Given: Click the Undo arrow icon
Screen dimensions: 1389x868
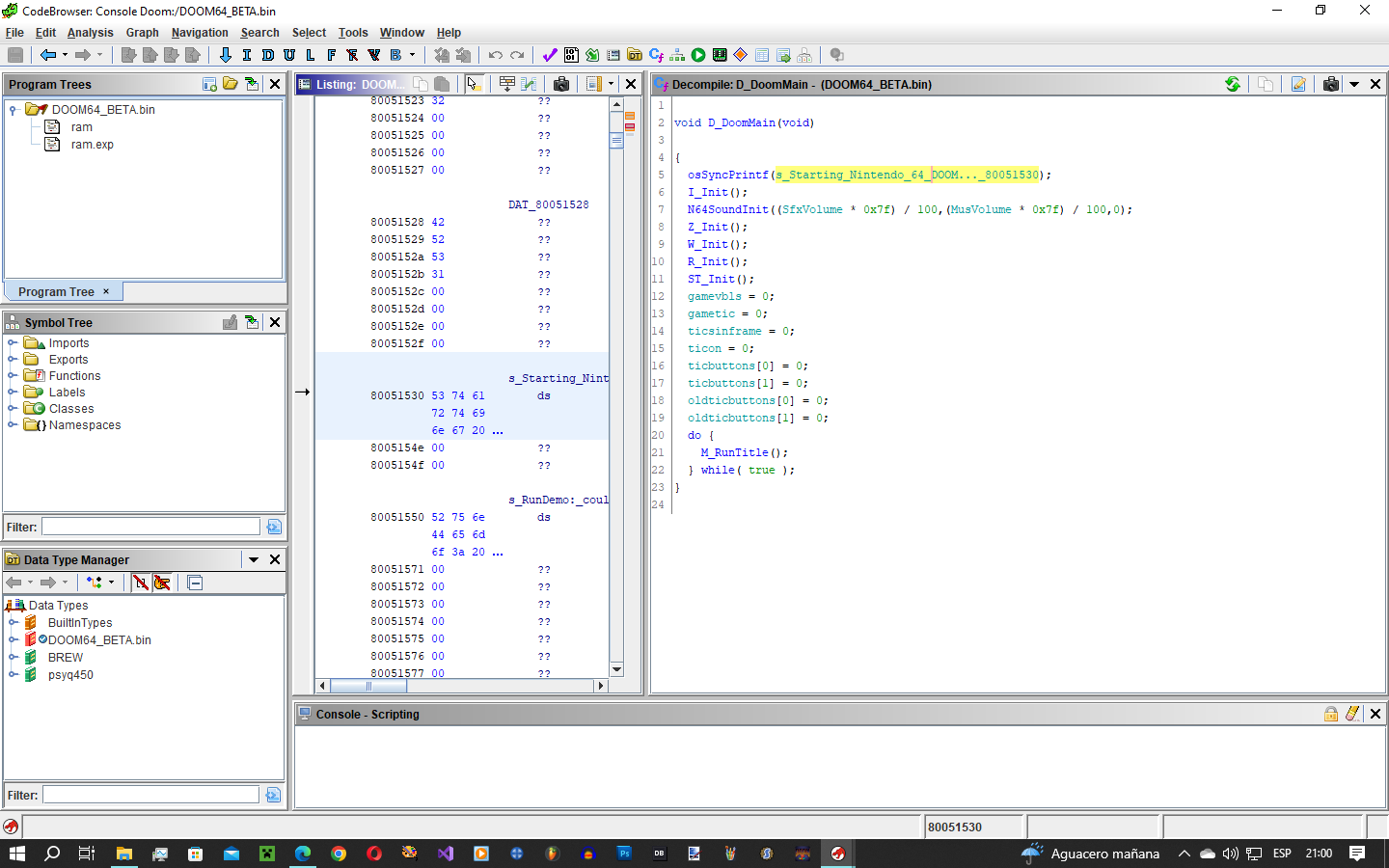Looking at the screenshot, I should [x=496, y=55].
